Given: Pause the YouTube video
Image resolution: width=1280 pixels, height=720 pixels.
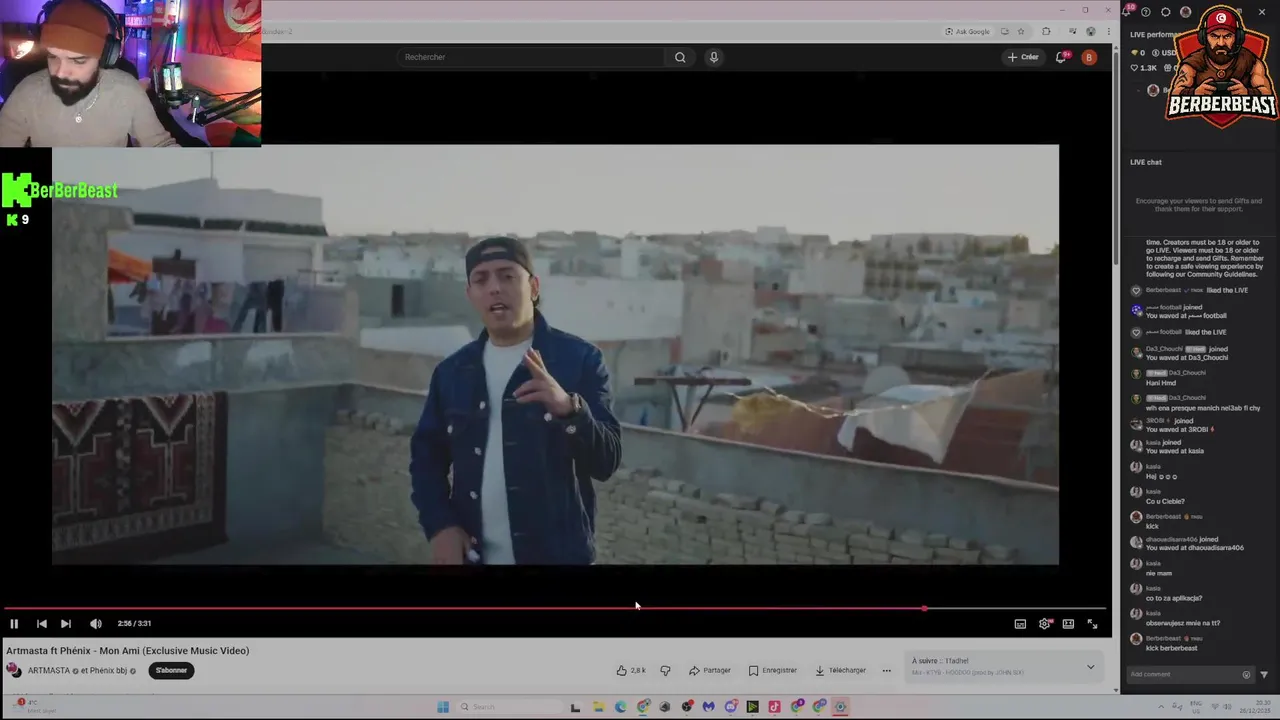Looking at the screenshot, I should coord(14,623).
